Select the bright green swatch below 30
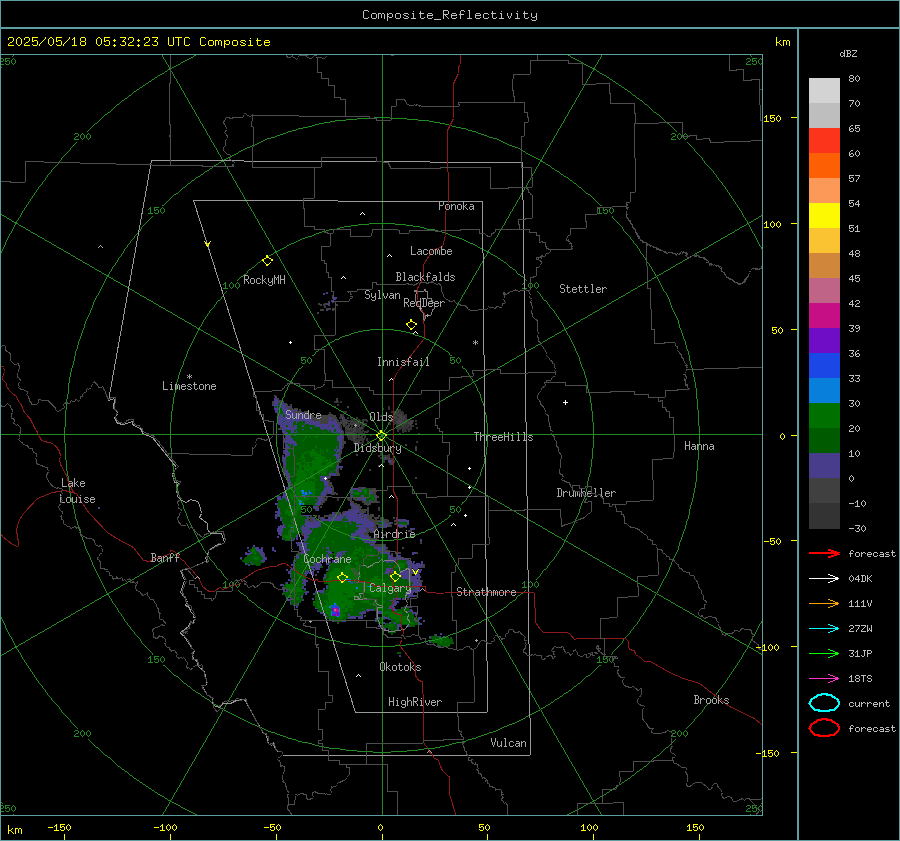 click(x=824, y=416)
